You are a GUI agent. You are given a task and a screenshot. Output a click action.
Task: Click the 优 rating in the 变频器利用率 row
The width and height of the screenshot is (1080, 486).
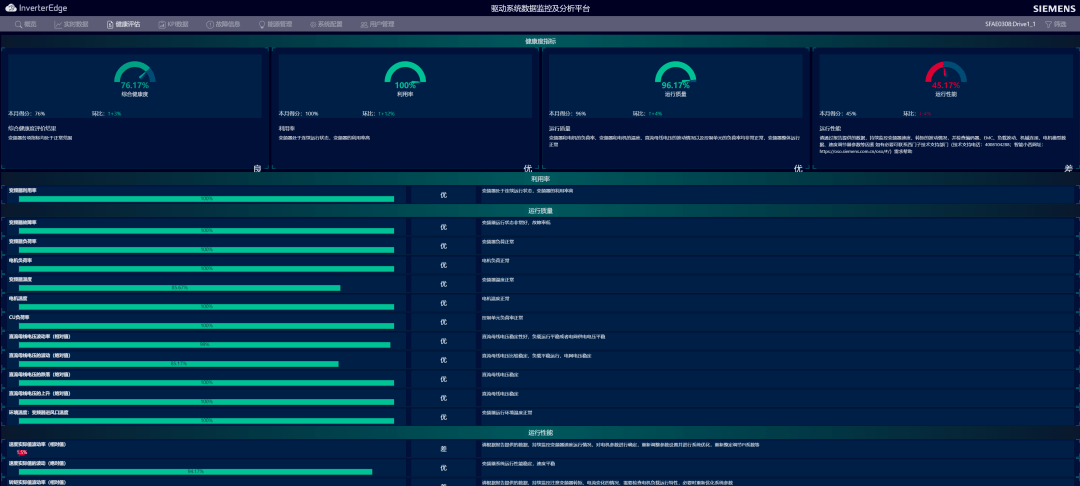click(x=444, y=196)
